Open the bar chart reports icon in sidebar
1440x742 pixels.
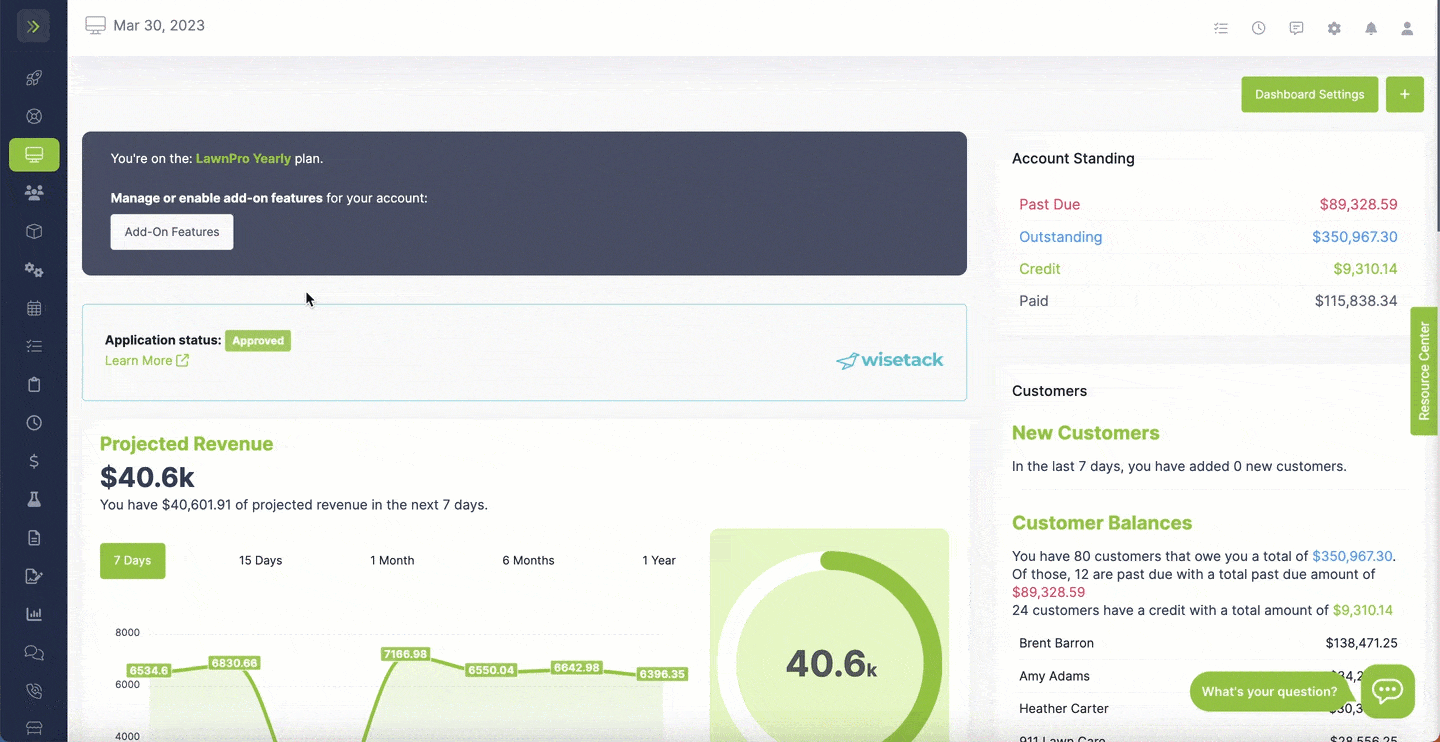tap(34, 614)
